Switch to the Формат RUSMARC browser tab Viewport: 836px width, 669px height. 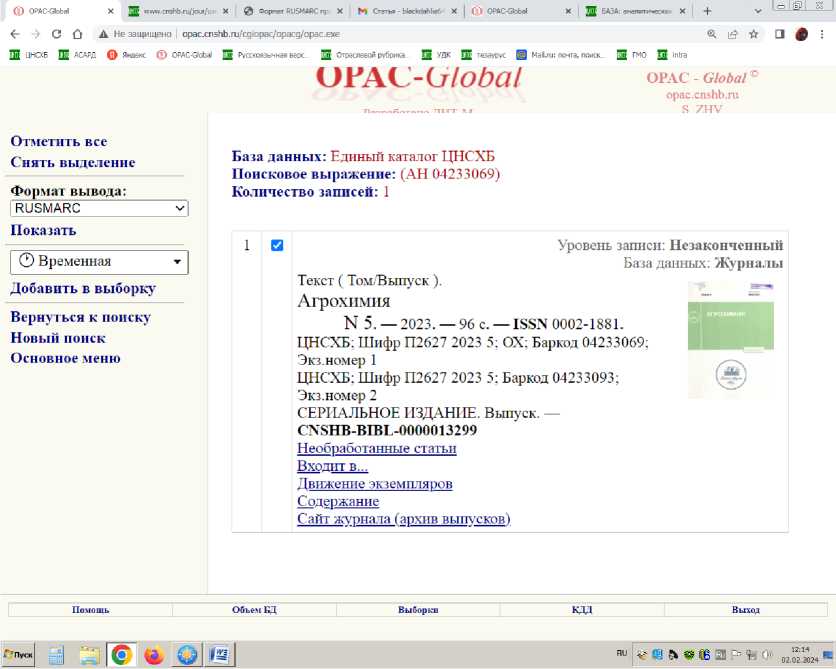tap(294, 11)
